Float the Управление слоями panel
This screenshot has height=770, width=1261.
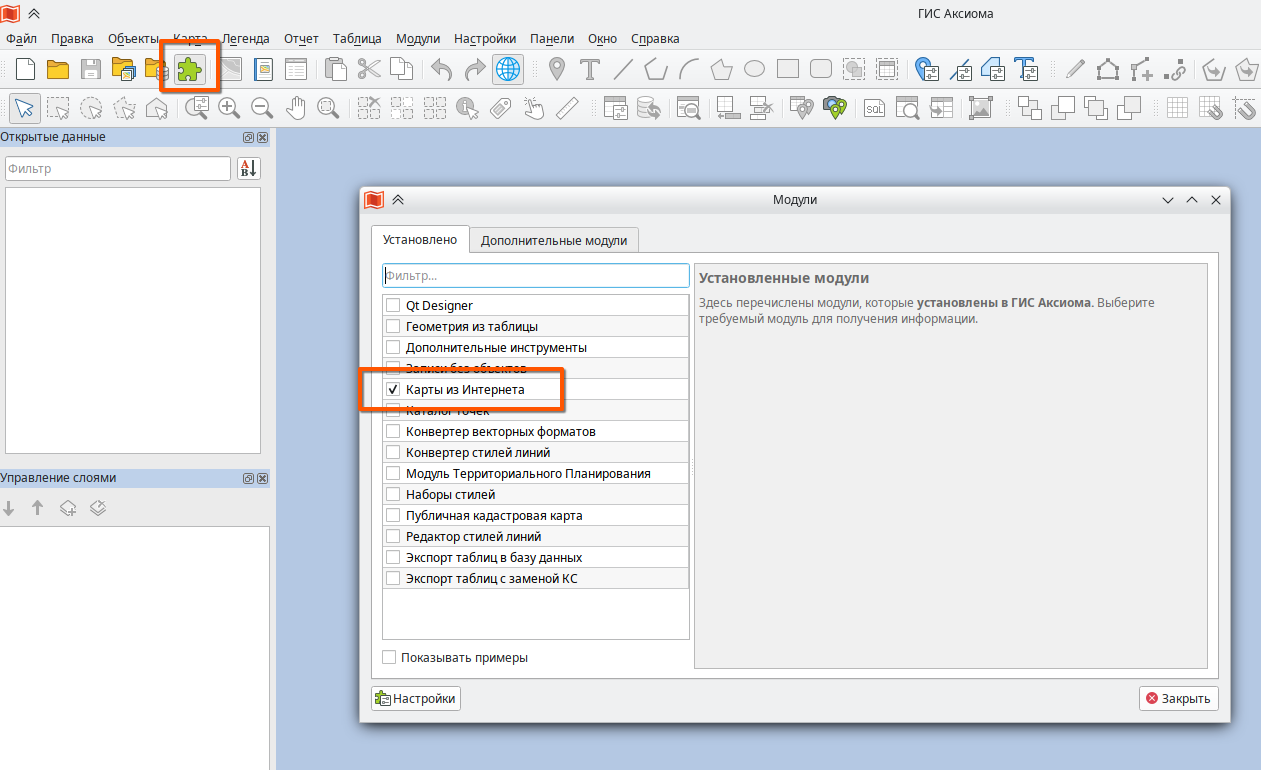point(248,478)
